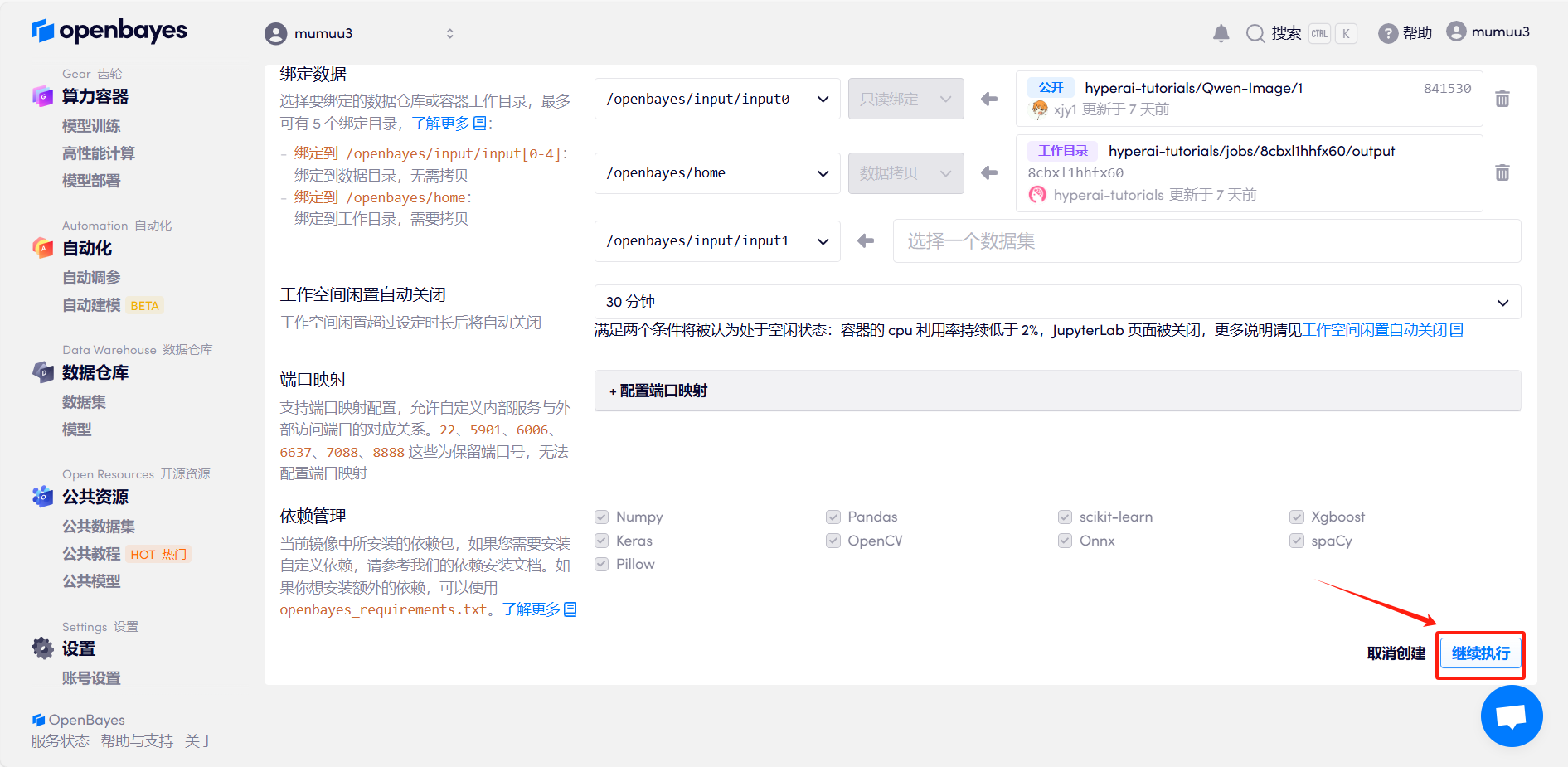Toggle the Numpy dependency checkbox

click(x=602, y=517)
